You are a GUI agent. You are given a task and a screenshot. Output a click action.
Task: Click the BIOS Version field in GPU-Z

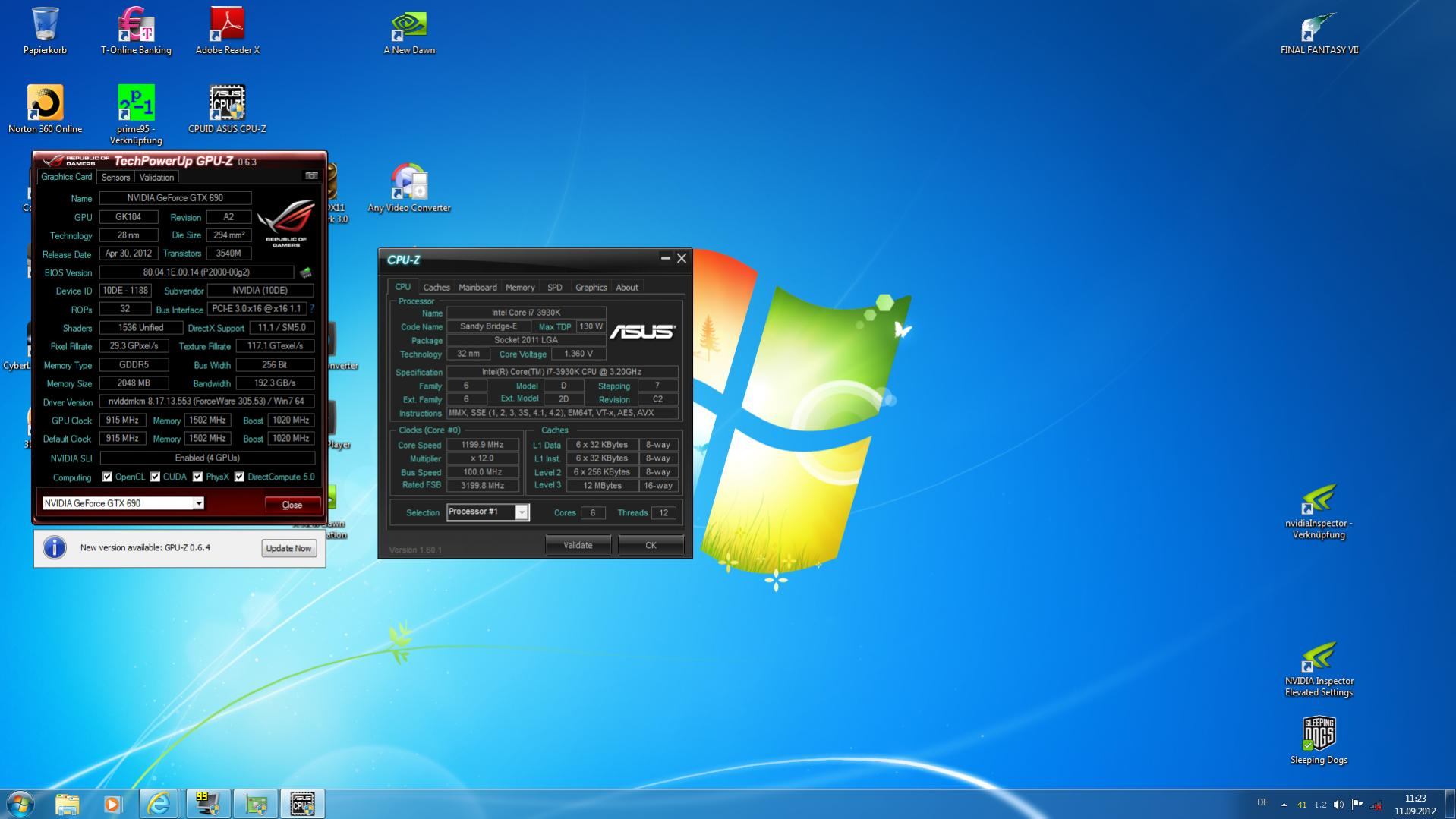coord(197,272)
